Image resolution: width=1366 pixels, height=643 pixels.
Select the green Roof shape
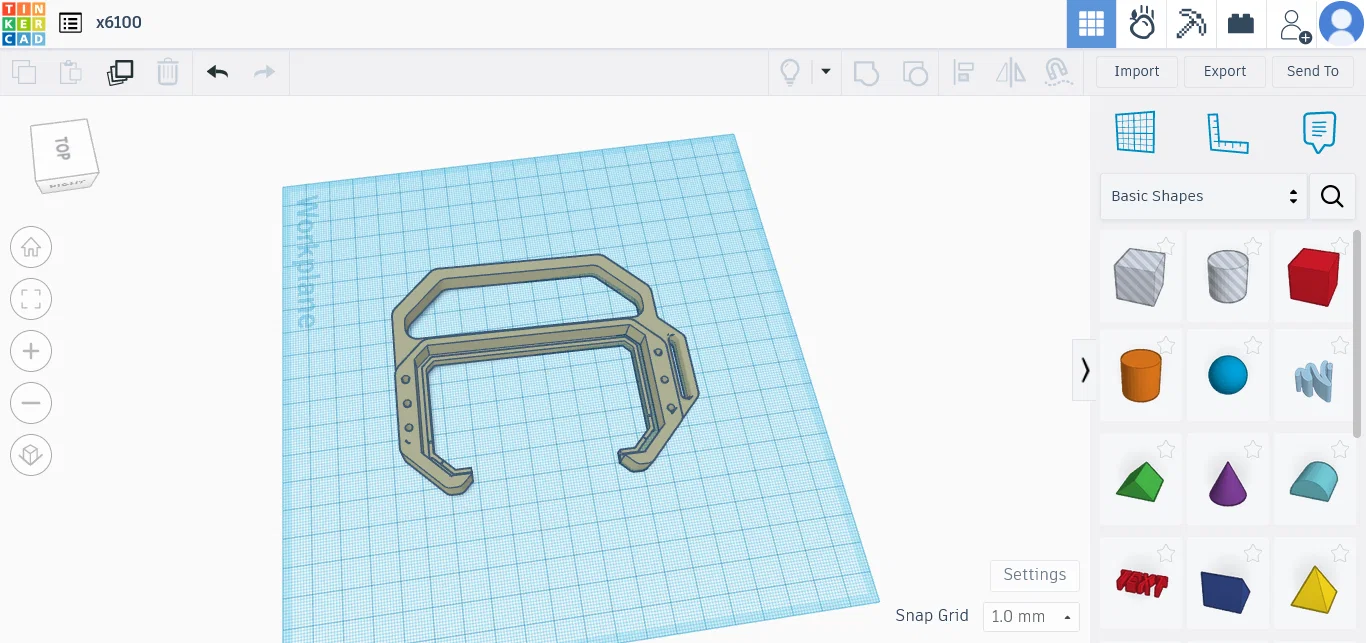[1140, 482]
